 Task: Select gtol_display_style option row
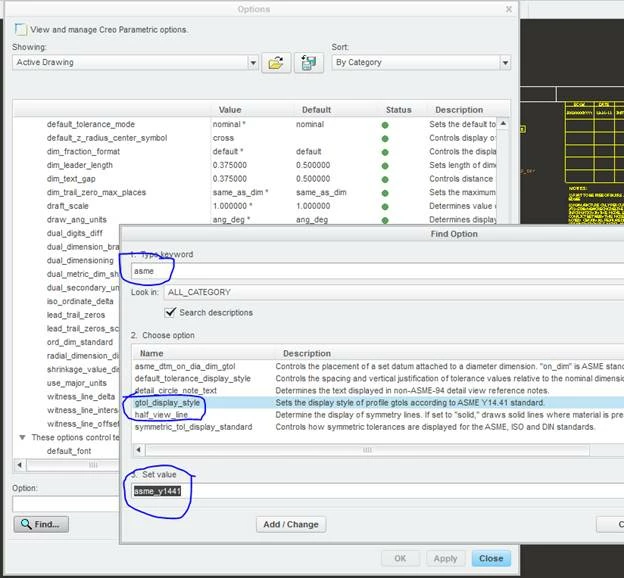378,402
